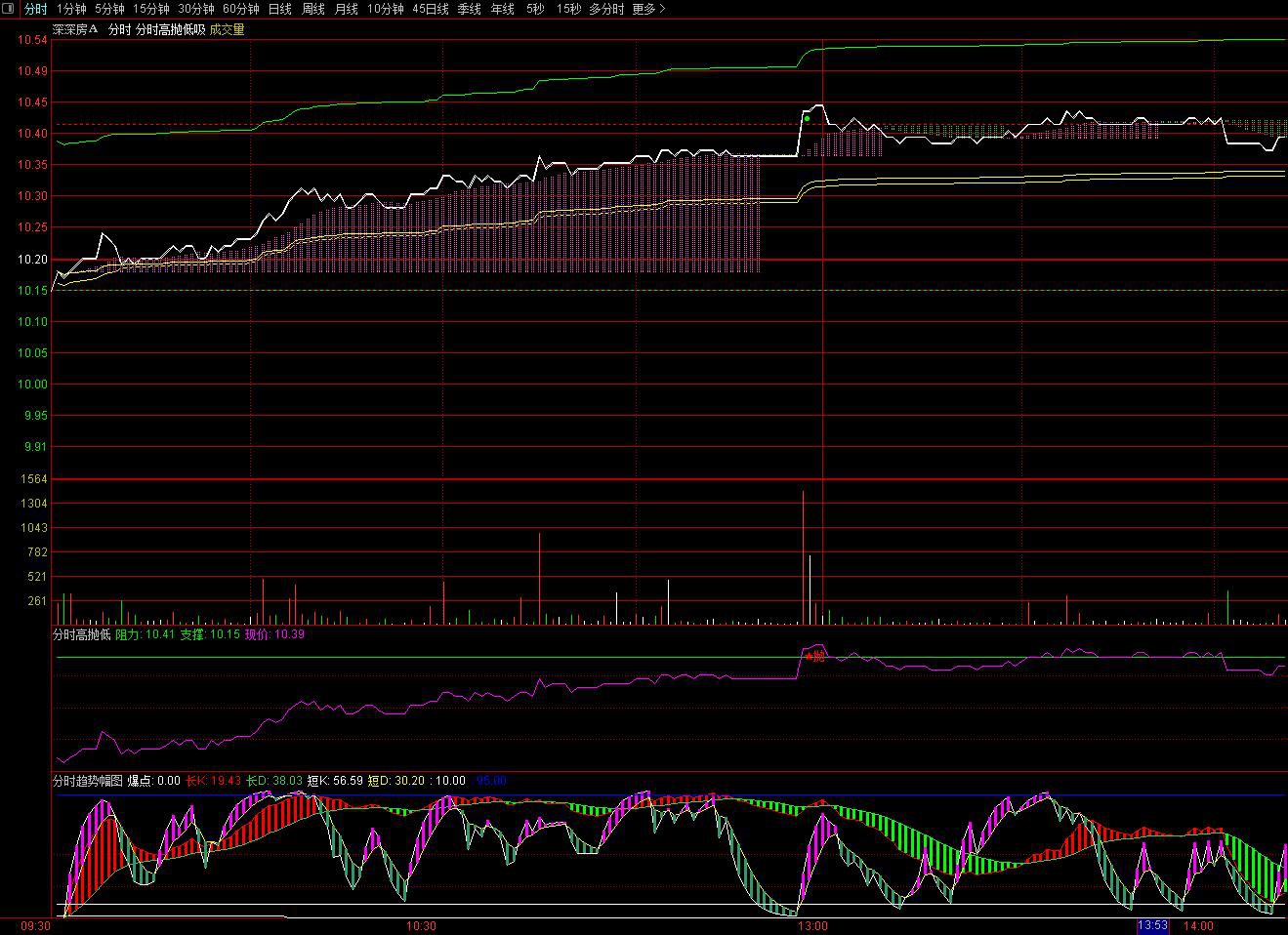
Task: Click the 成交量 volume label
Action: (x=228, y=30)
